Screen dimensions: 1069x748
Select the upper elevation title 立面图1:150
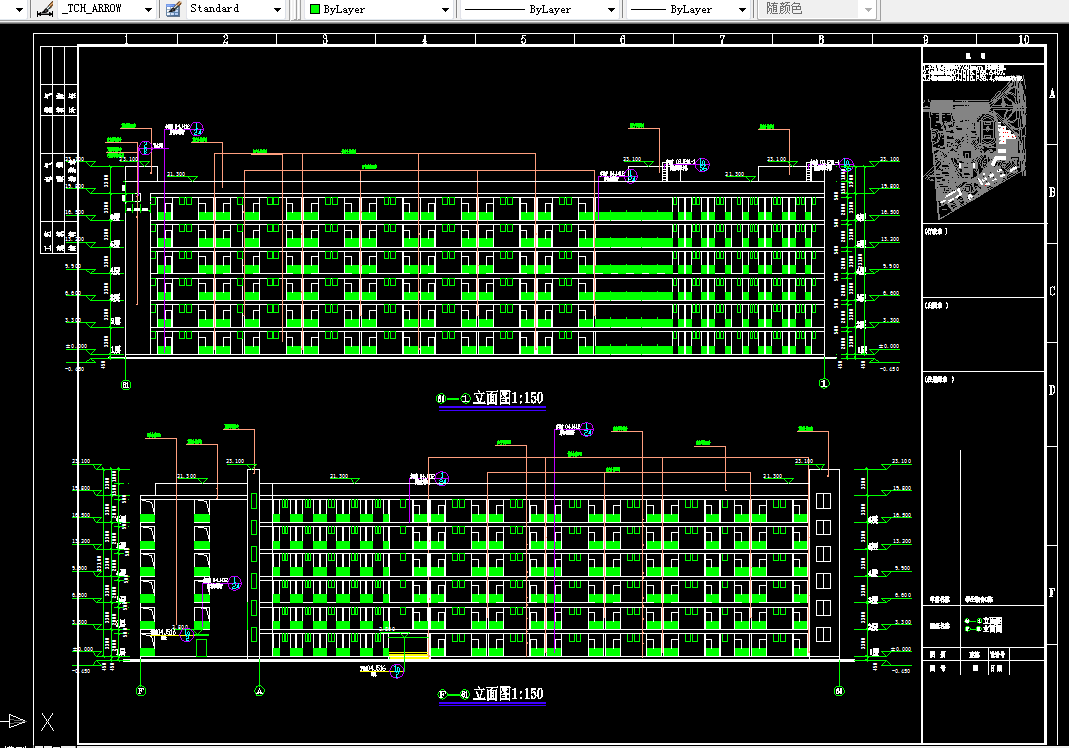point(508,398)
